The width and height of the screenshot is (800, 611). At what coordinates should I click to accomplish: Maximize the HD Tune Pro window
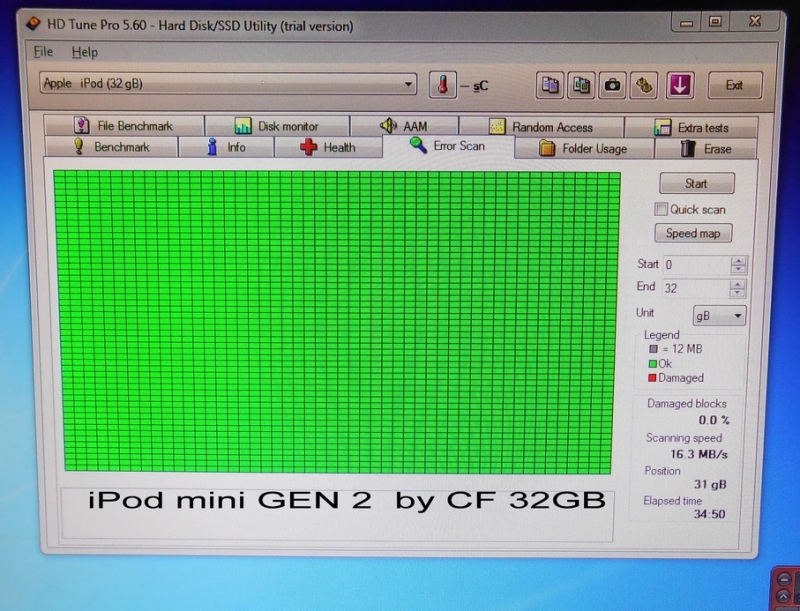[x=715, y=22]
